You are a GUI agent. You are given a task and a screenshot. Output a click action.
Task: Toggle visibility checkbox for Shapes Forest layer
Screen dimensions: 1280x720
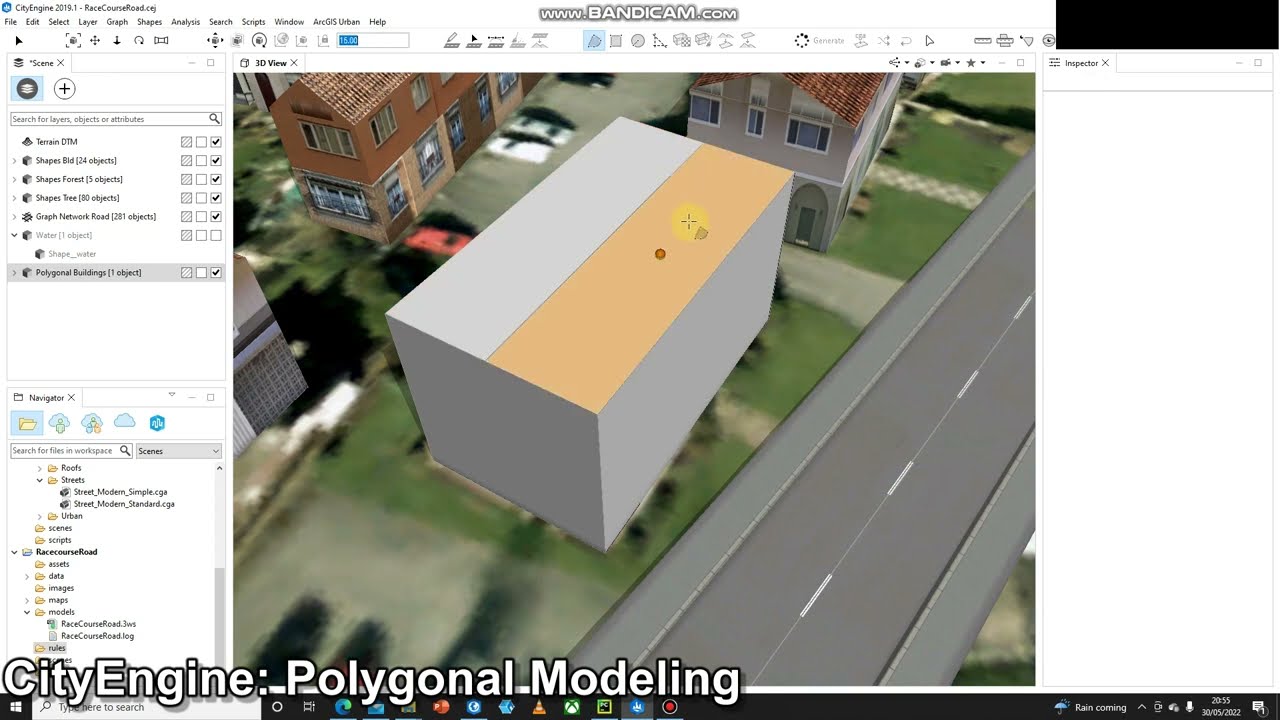coord(216,179)
